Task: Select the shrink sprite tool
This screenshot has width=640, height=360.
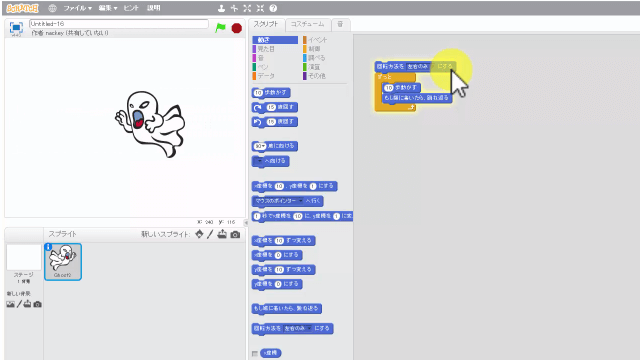Action: coord(260,8)
